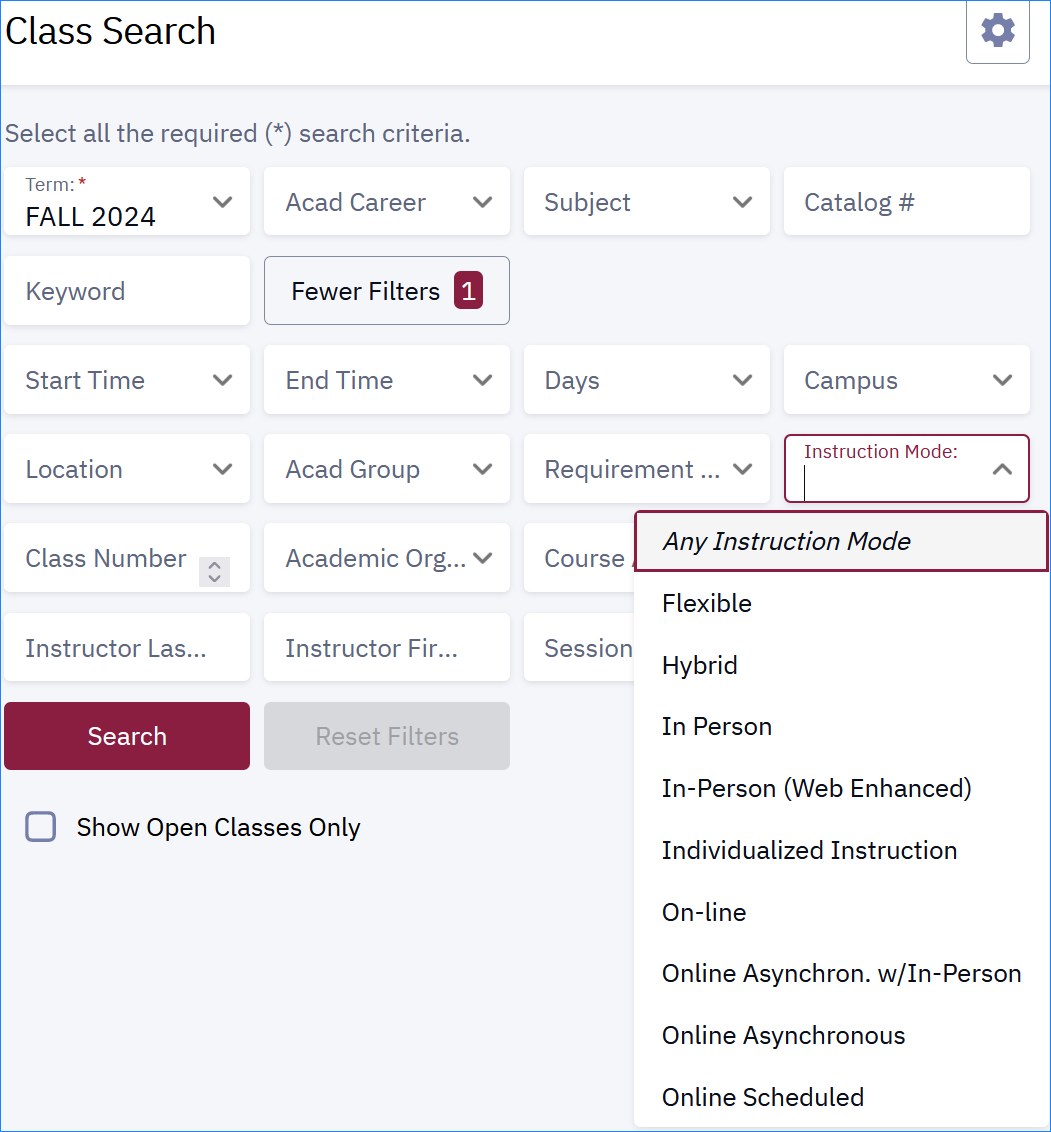Click the Days dropdown chevron
1051x1132 pixels.
[742, 380]
